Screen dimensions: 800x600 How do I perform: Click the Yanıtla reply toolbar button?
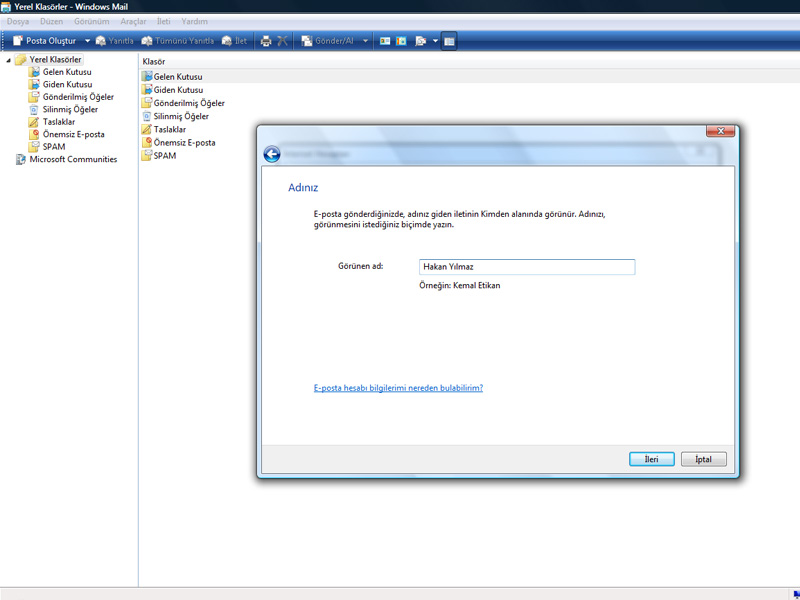point(115,41)
